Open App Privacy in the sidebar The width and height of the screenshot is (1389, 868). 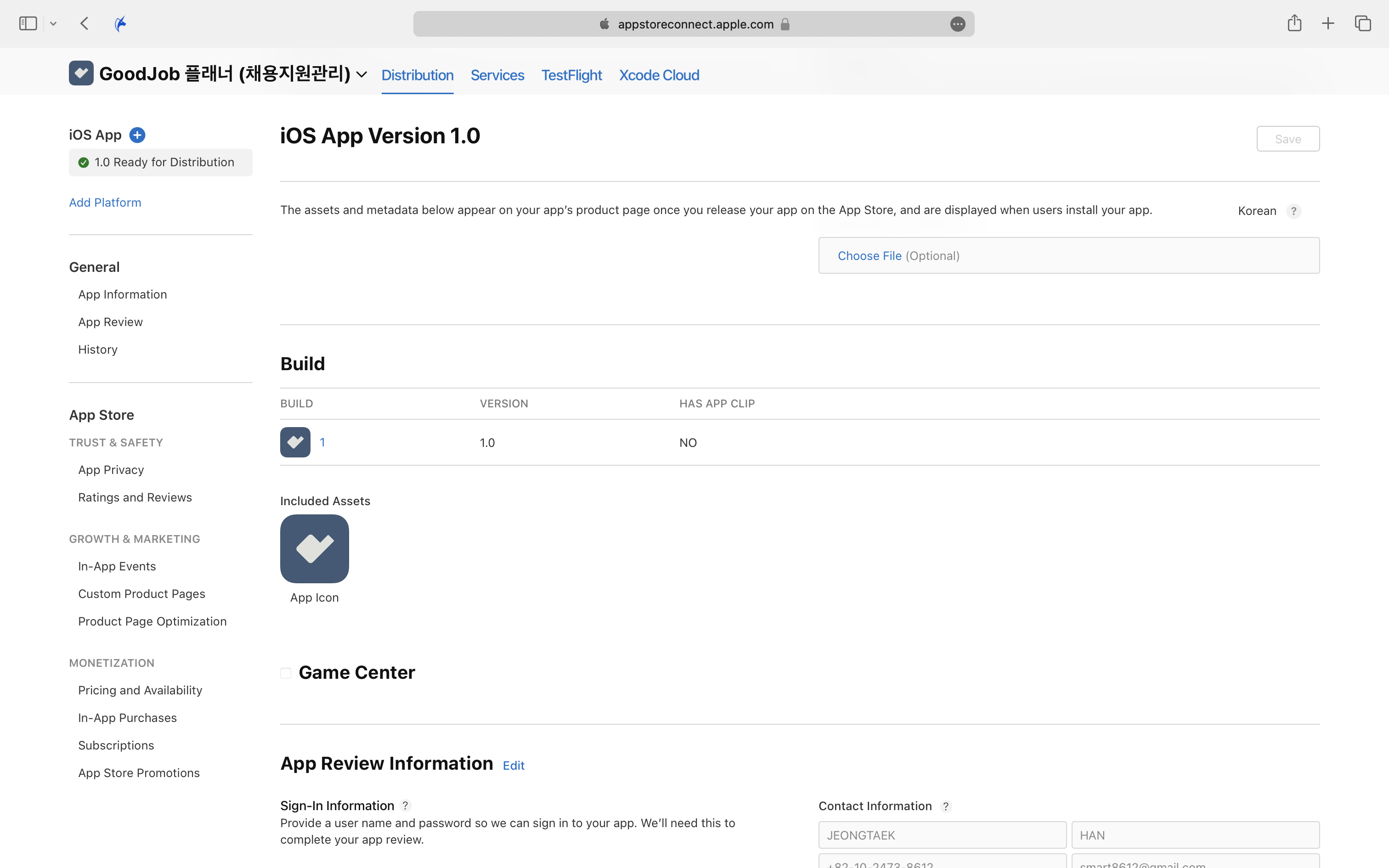[111, 469]
